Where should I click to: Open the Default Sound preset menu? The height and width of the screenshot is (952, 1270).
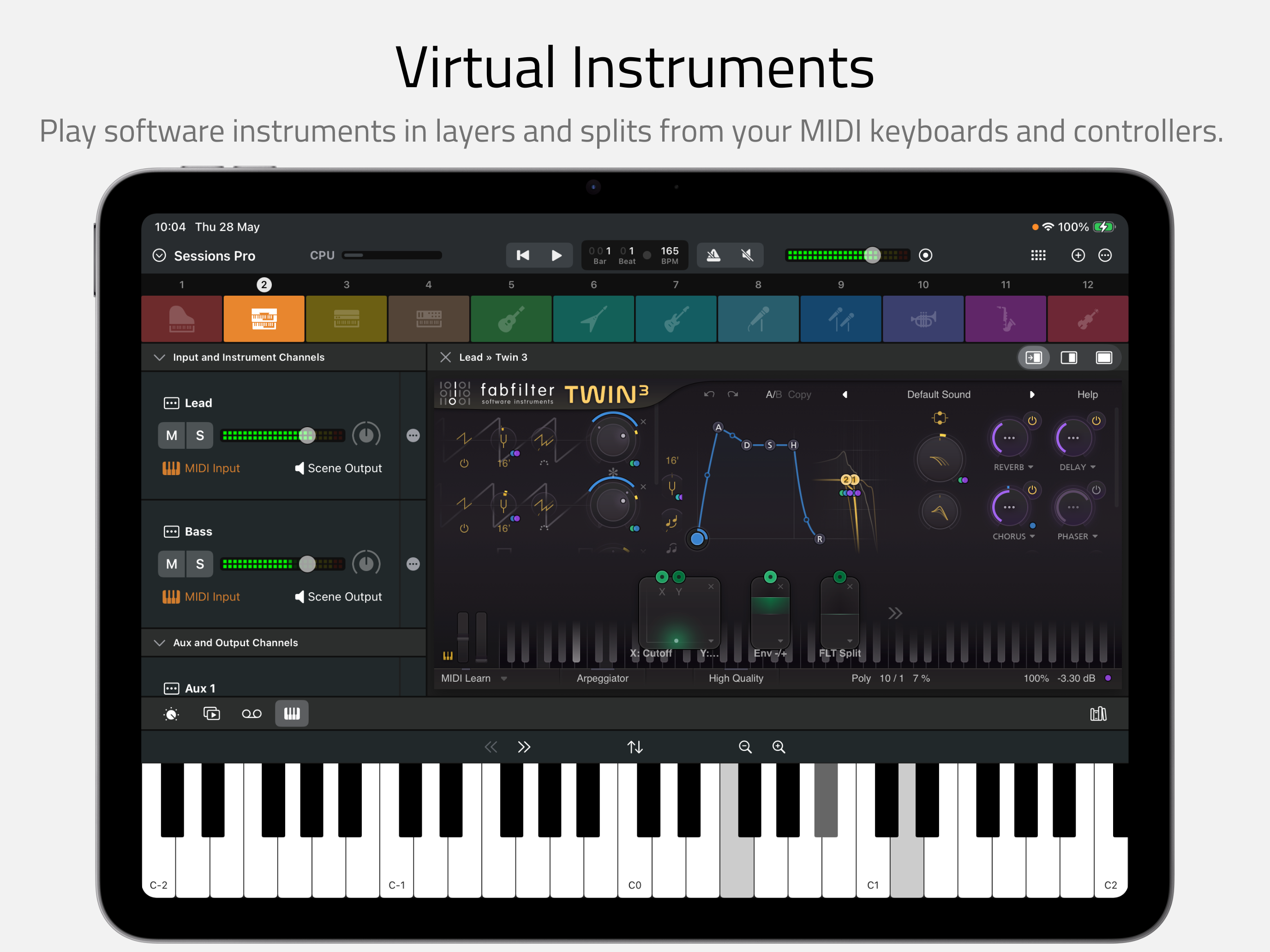click(938, 394)
